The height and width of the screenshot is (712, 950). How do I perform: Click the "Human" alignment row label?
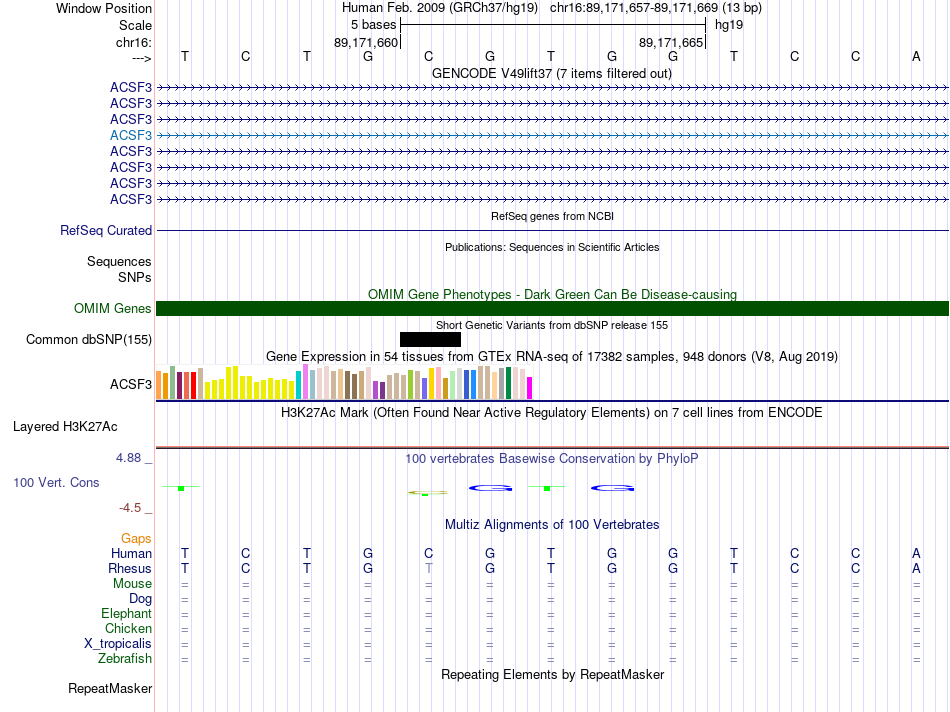pos(131,553)
